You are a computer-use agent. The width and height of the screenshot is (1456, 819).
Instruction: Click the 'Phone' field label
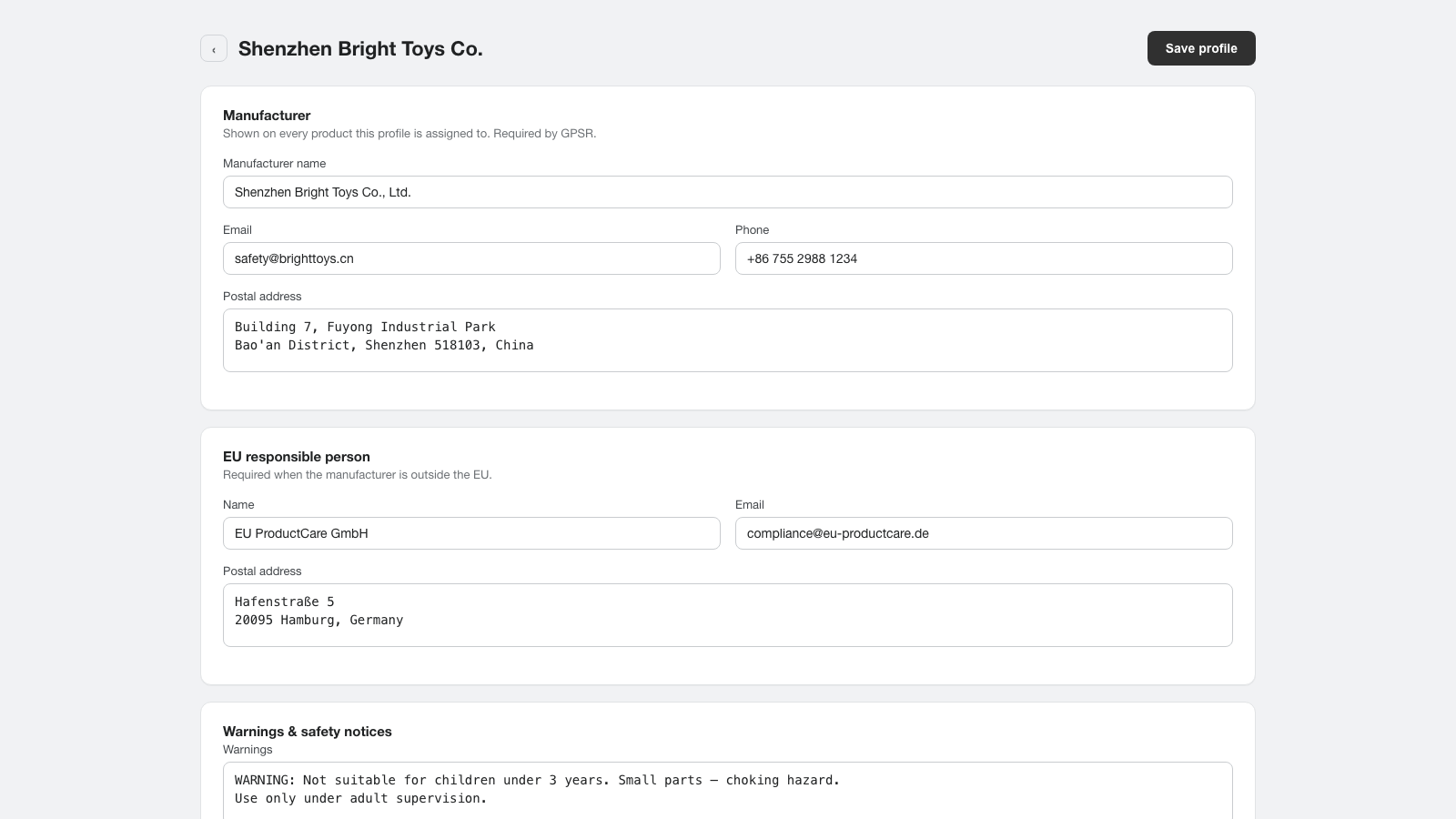[752, 230]
